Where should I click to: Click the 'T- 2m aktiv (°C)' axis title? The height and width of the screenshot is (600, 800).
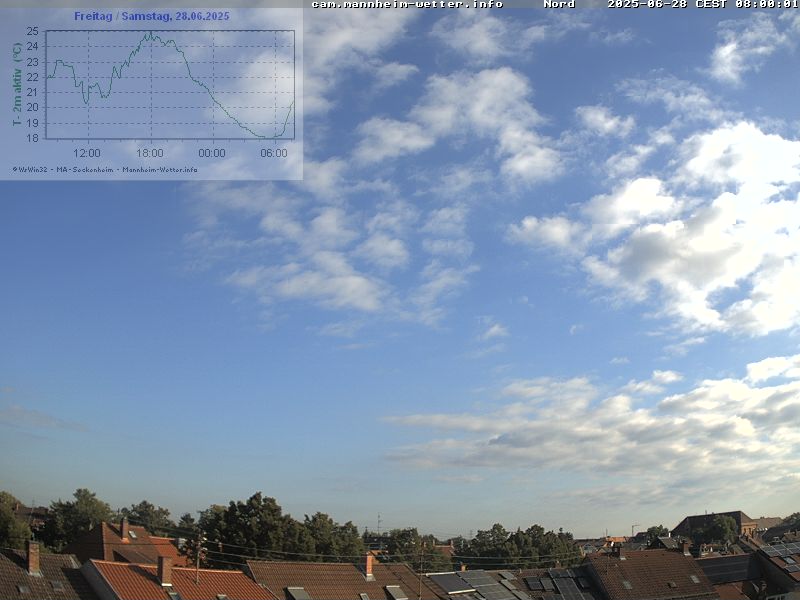point(17,84)
